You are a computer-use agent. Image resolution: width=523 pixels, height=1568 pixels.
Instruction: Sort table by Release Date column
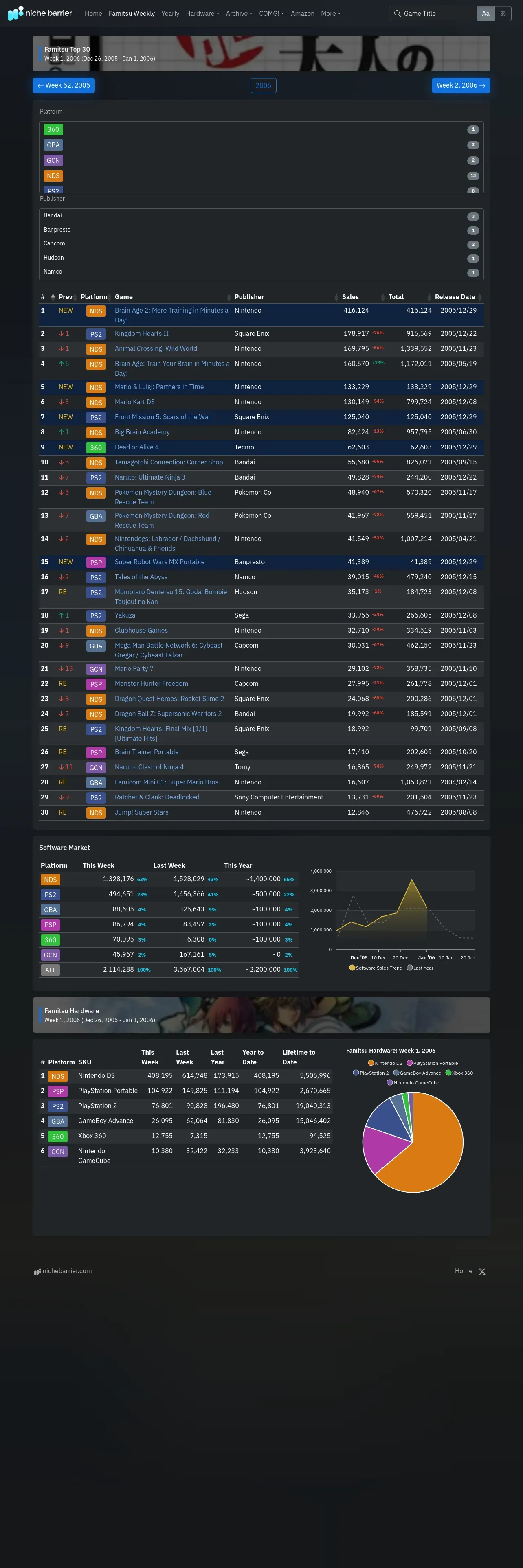coord(458,297)
